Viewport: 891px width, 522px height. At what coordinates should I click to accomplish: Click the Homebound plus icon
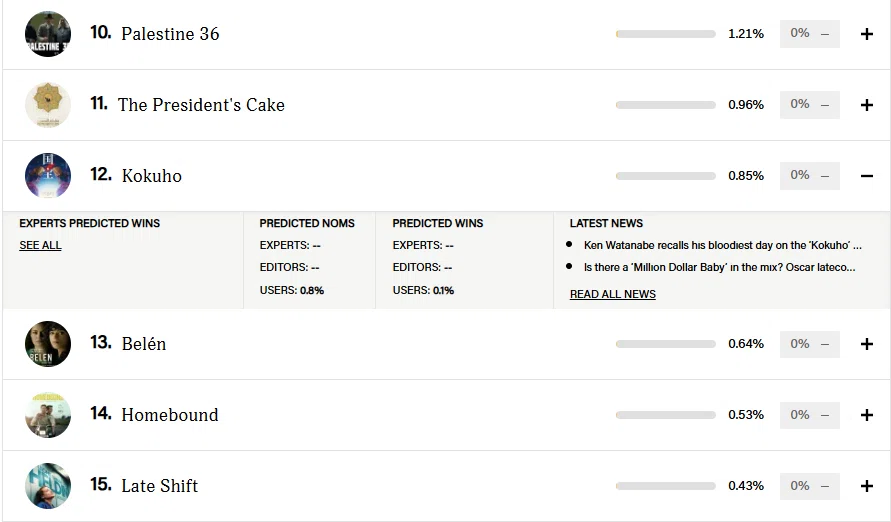click(867, 415)
